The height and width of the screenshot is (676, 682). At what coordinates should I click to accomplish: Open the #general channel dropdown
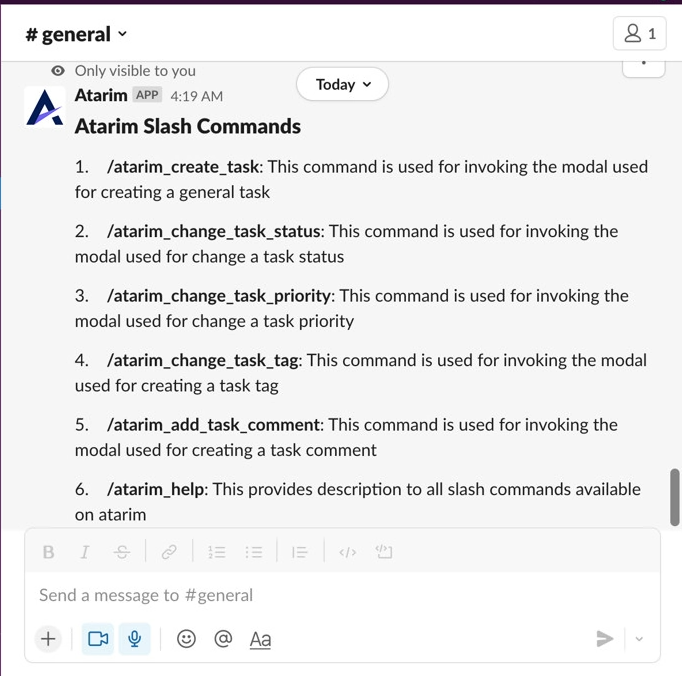(x=77, y=34)
